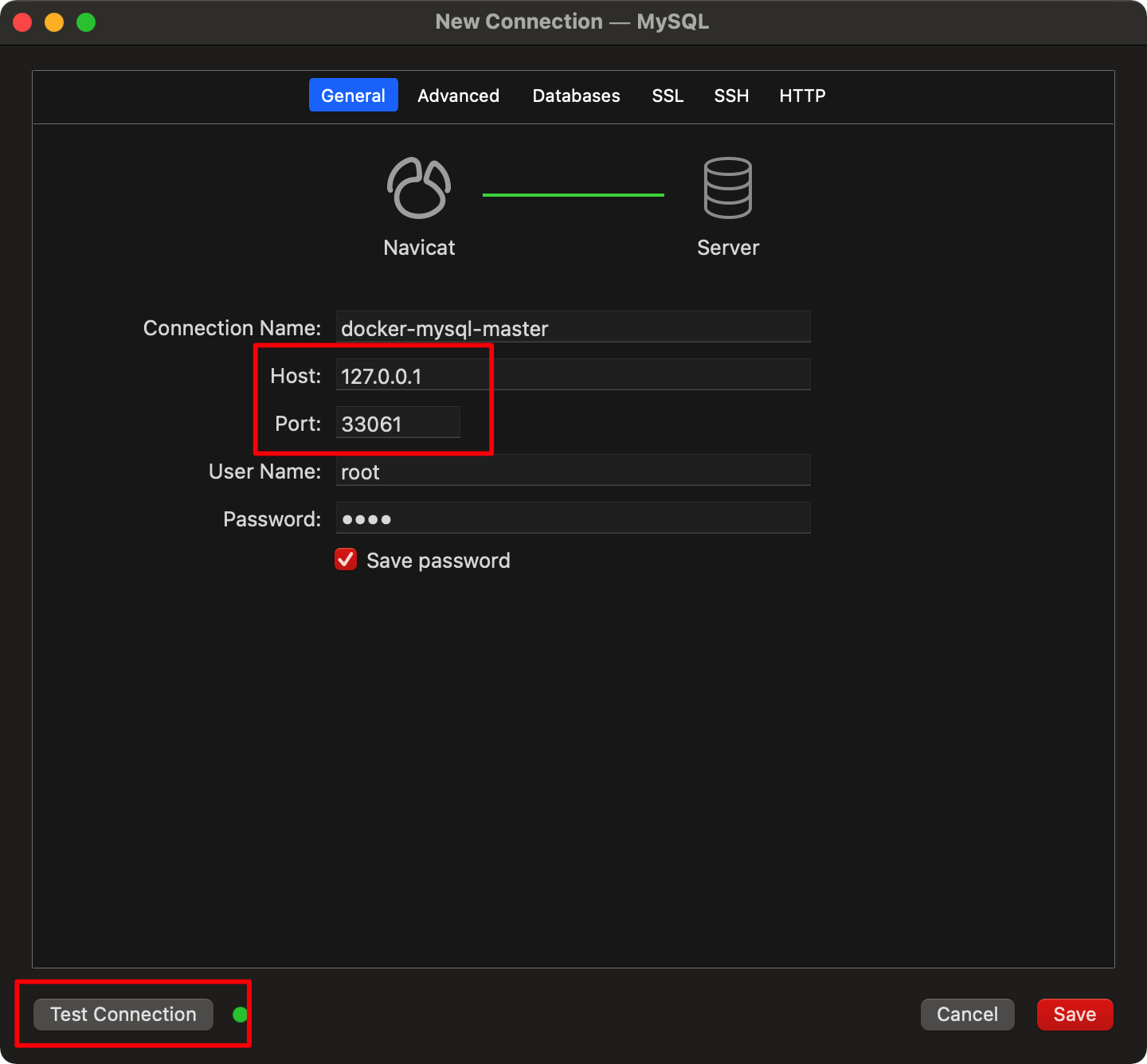Screen dimensions: 1147x1064
Task: Click the green connection status indicator
Action: click(x=240, y=1015)
